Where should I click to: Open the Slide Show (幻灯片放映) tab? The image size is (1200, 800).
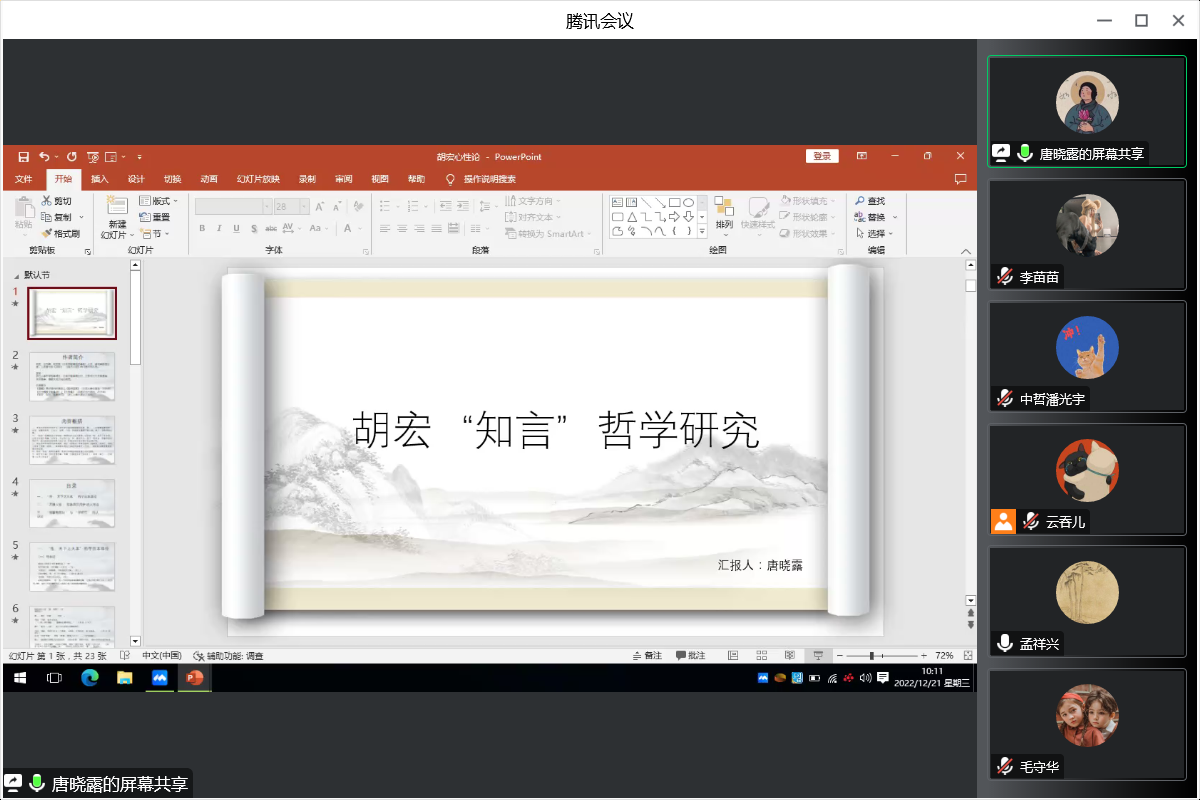[257, 179]
